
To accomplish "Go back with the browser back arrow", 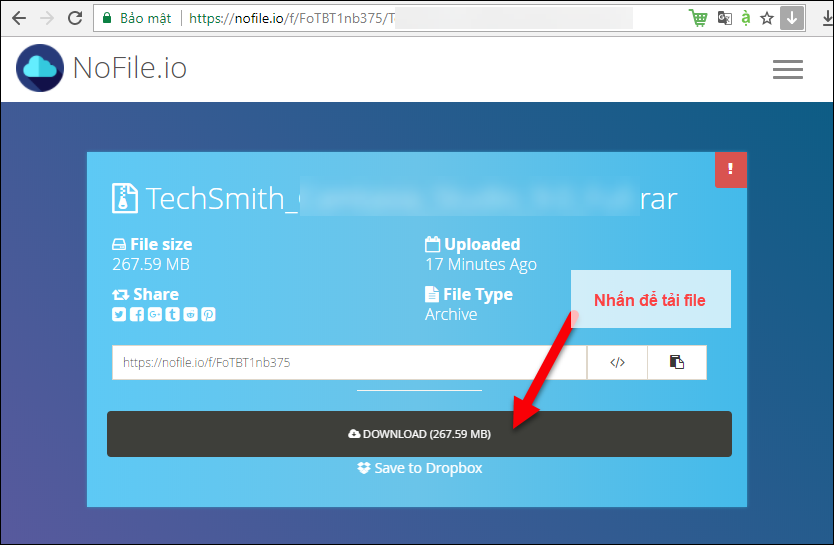I will click(x=19, y=18).
